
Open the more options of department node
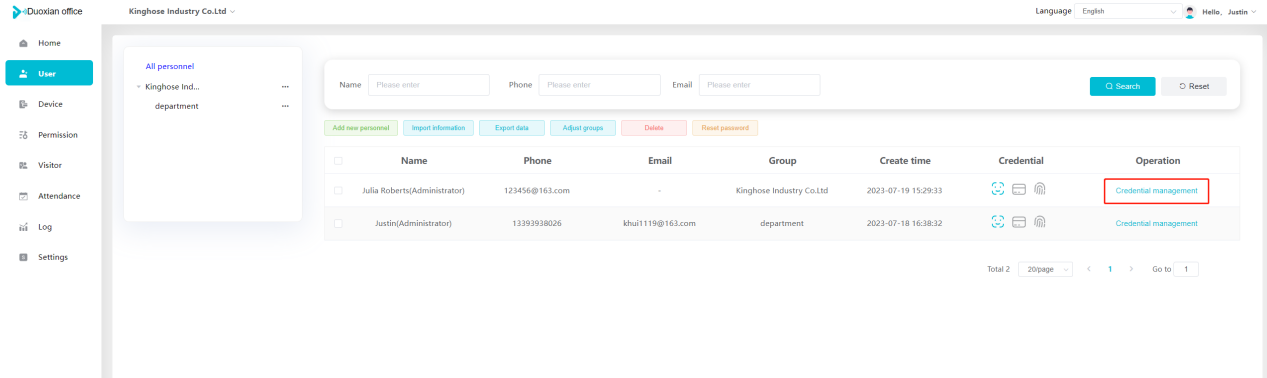coord(285,106)
